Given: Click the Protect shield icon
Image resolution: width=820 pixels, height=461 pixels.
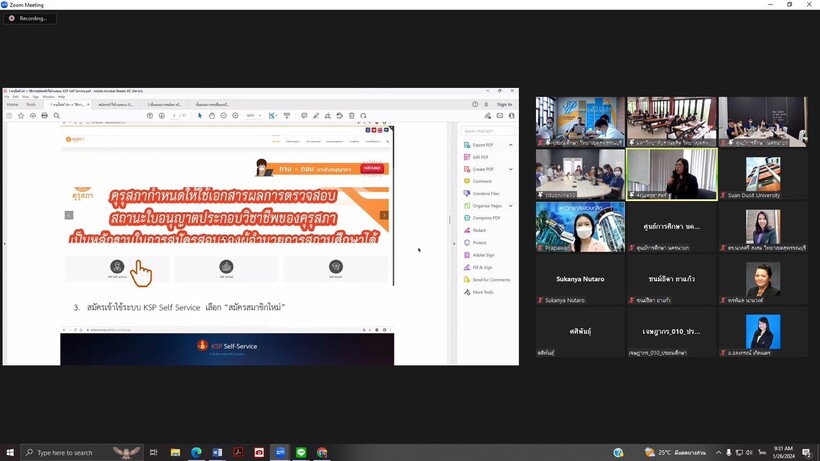Looking at the screenshot, I should 467,242.
